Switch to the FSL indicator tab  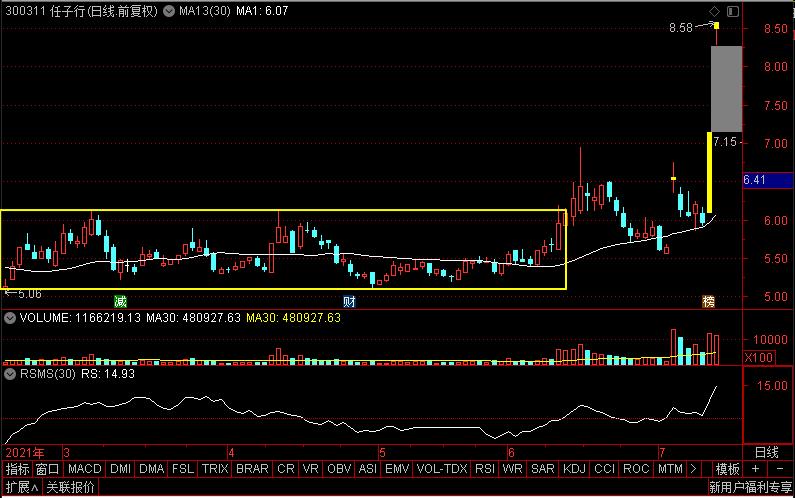(183, 469)
